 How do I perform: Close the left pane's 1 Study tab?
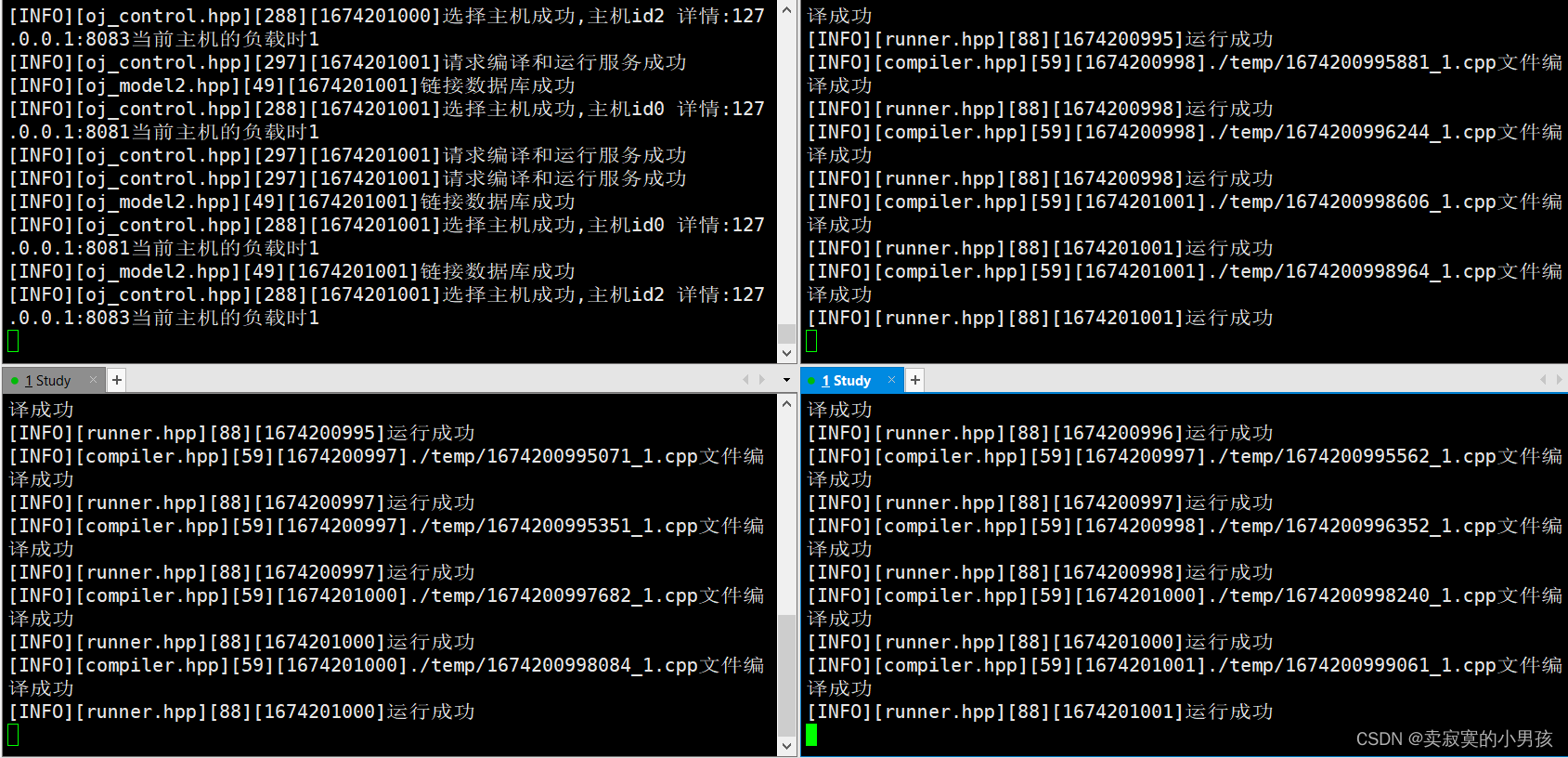point(93,380)
